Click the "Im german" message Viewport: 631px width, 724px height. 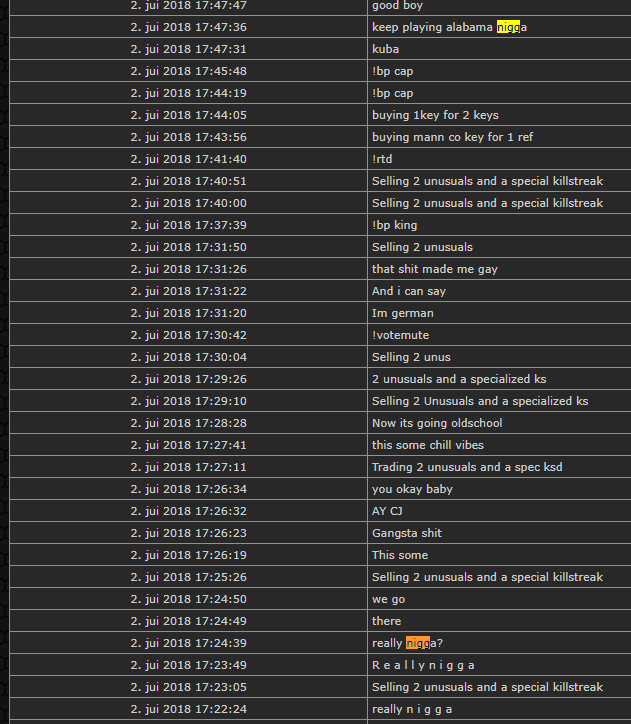402,313
